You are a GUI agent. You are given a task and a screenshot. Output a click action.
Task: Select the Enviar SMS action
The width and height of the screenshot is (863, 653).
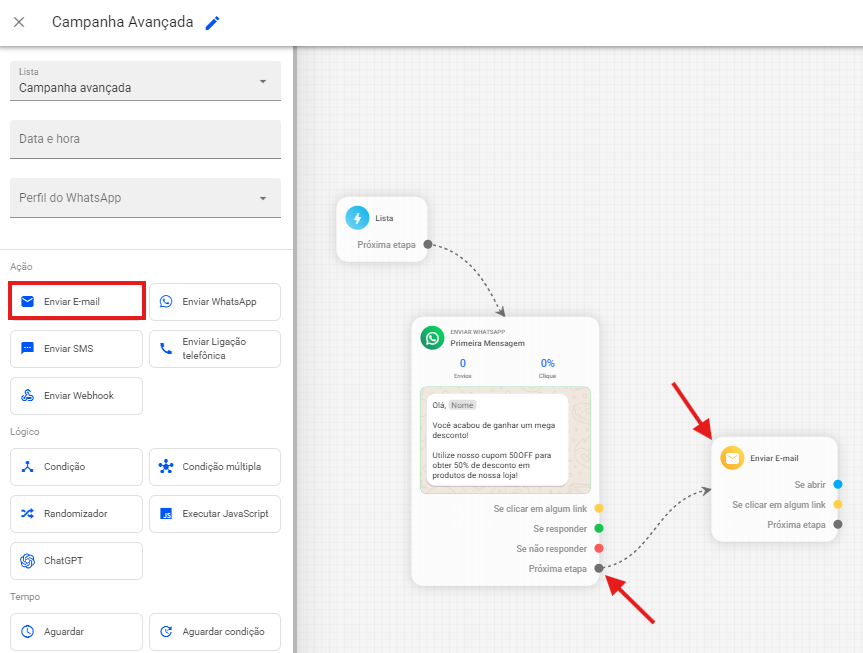pos(77,349)
